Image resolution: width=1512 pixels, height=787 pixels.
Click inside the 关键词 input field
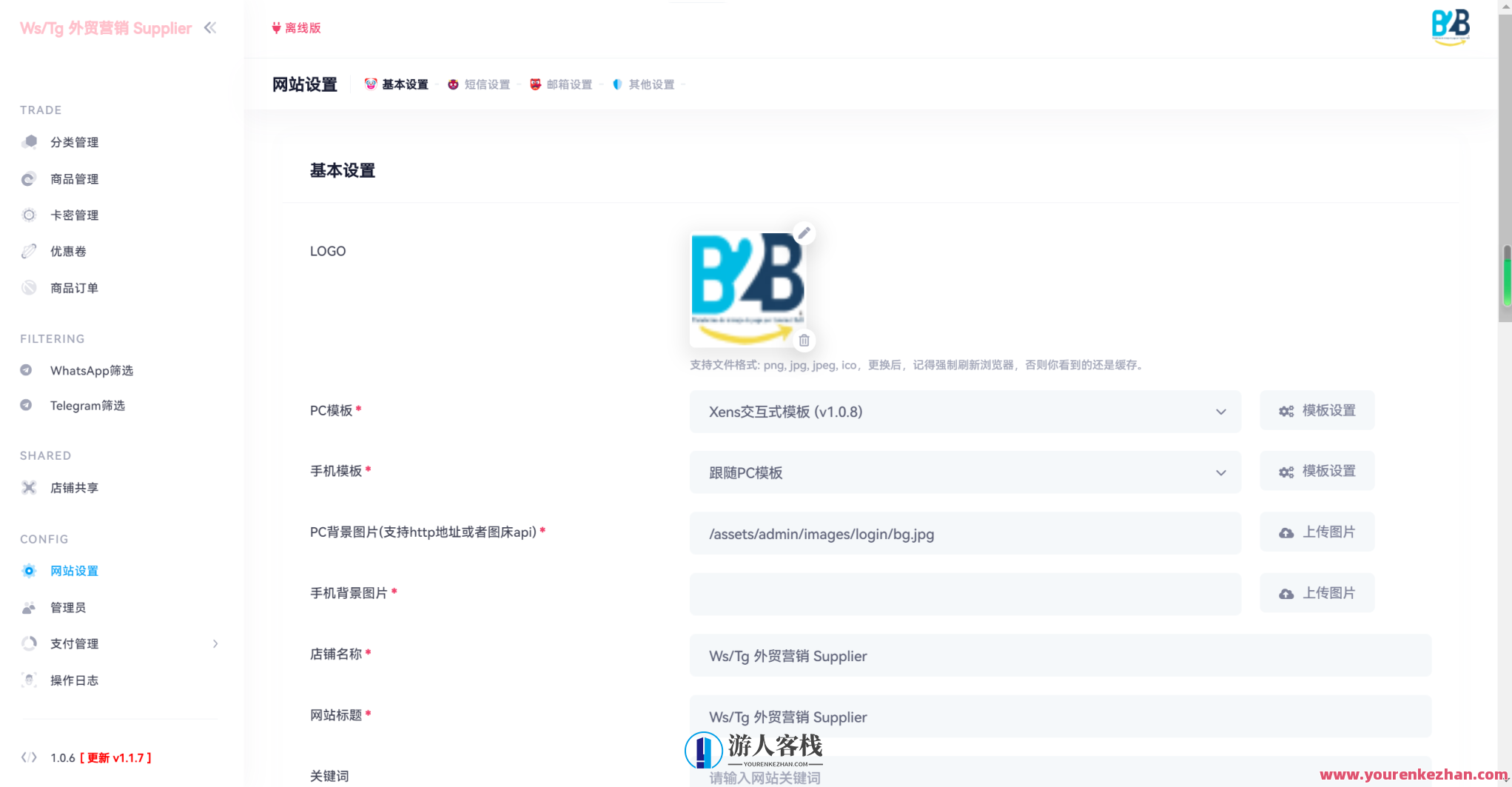click(x=962, y=776)
